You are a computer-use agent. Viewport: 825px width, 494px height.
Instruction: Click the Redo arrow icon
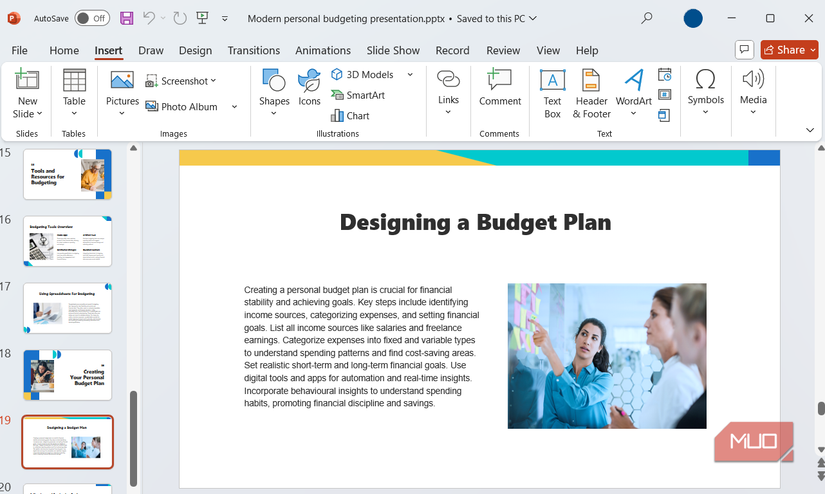179,18
